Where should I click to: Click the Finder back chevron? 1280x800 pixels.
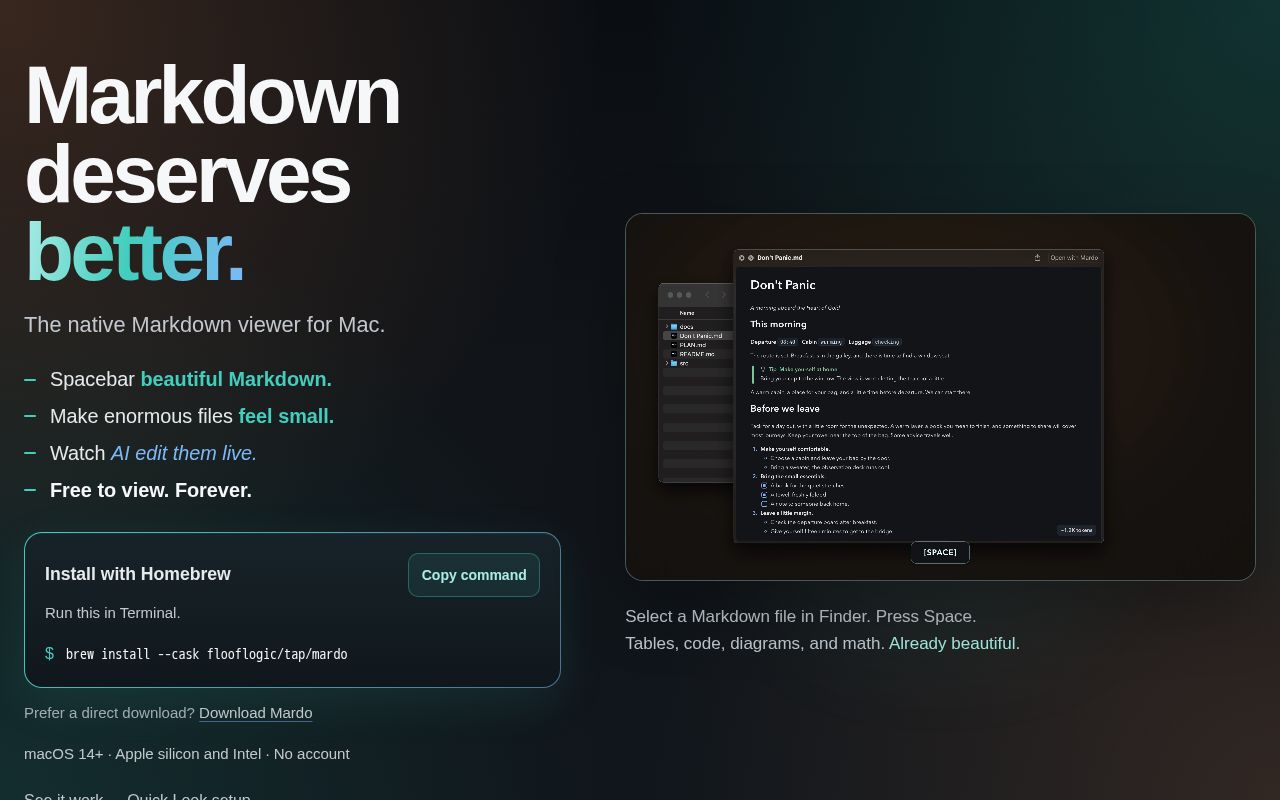(x=707, y=295)
